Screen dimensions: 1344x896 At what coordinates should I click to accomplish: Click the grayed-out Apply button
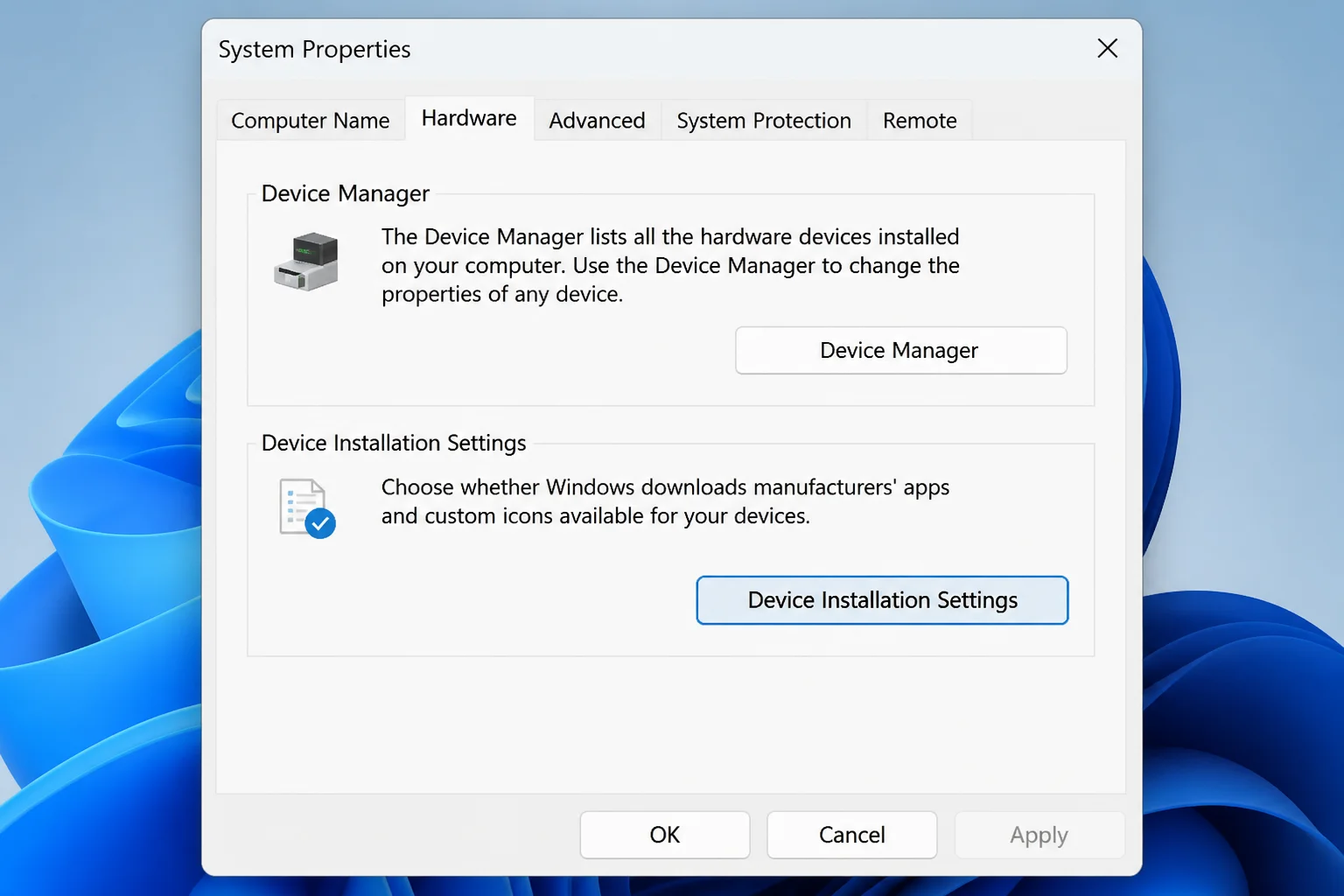coord(1039,835)
